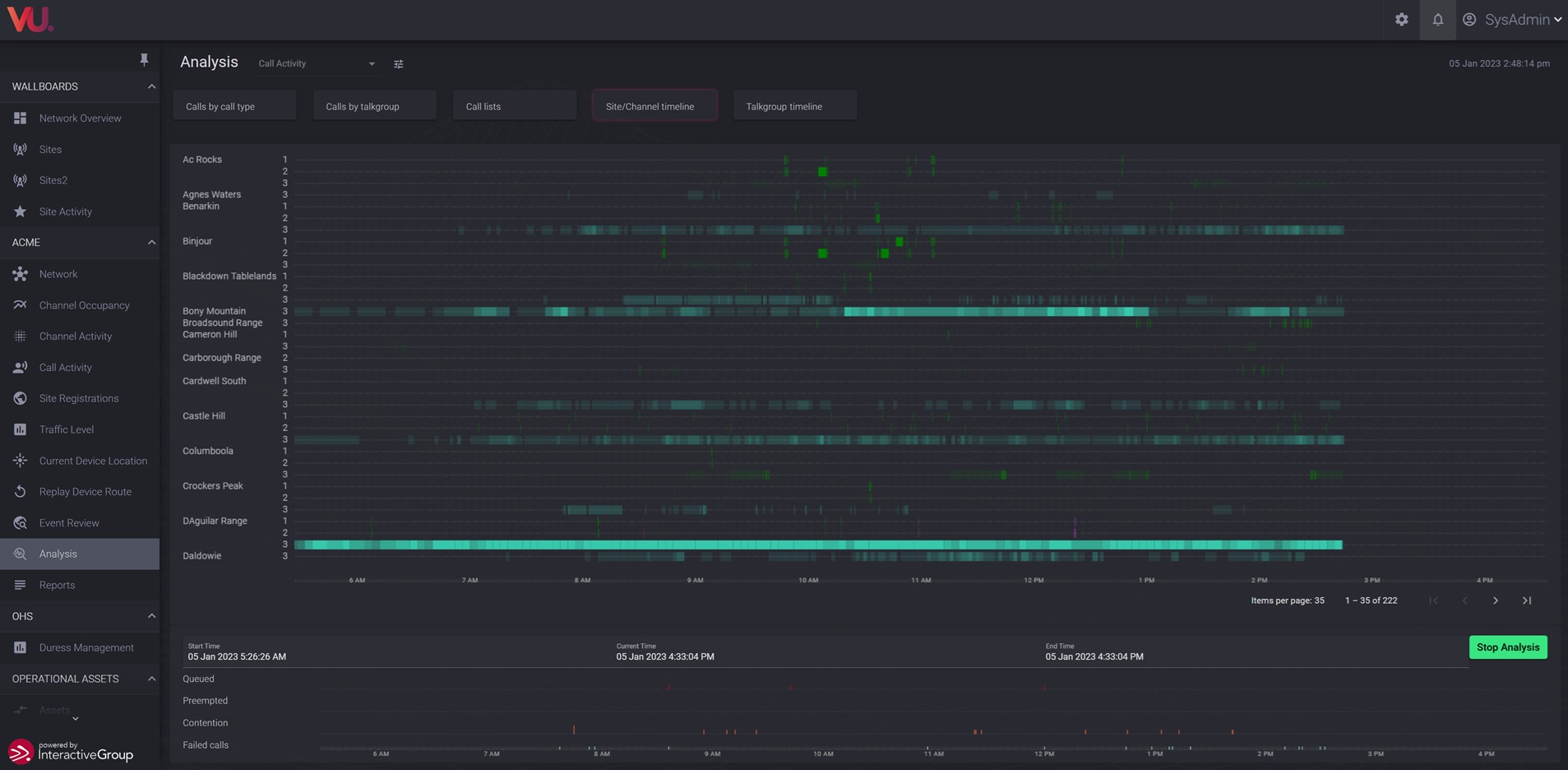Click the Sites antenna icon
The height and width of the screenshot is (770, 1568).
pos(21,150)
